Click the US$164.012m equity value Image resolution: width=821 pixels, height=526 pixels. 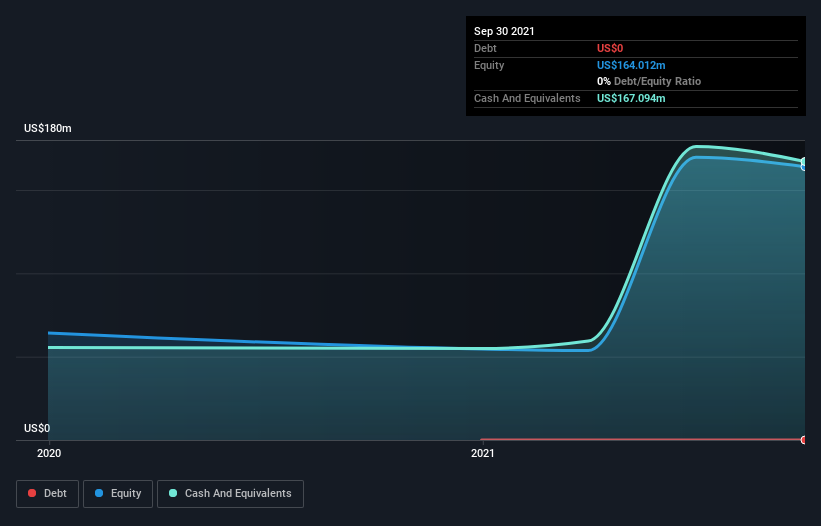tap(631, 65)
